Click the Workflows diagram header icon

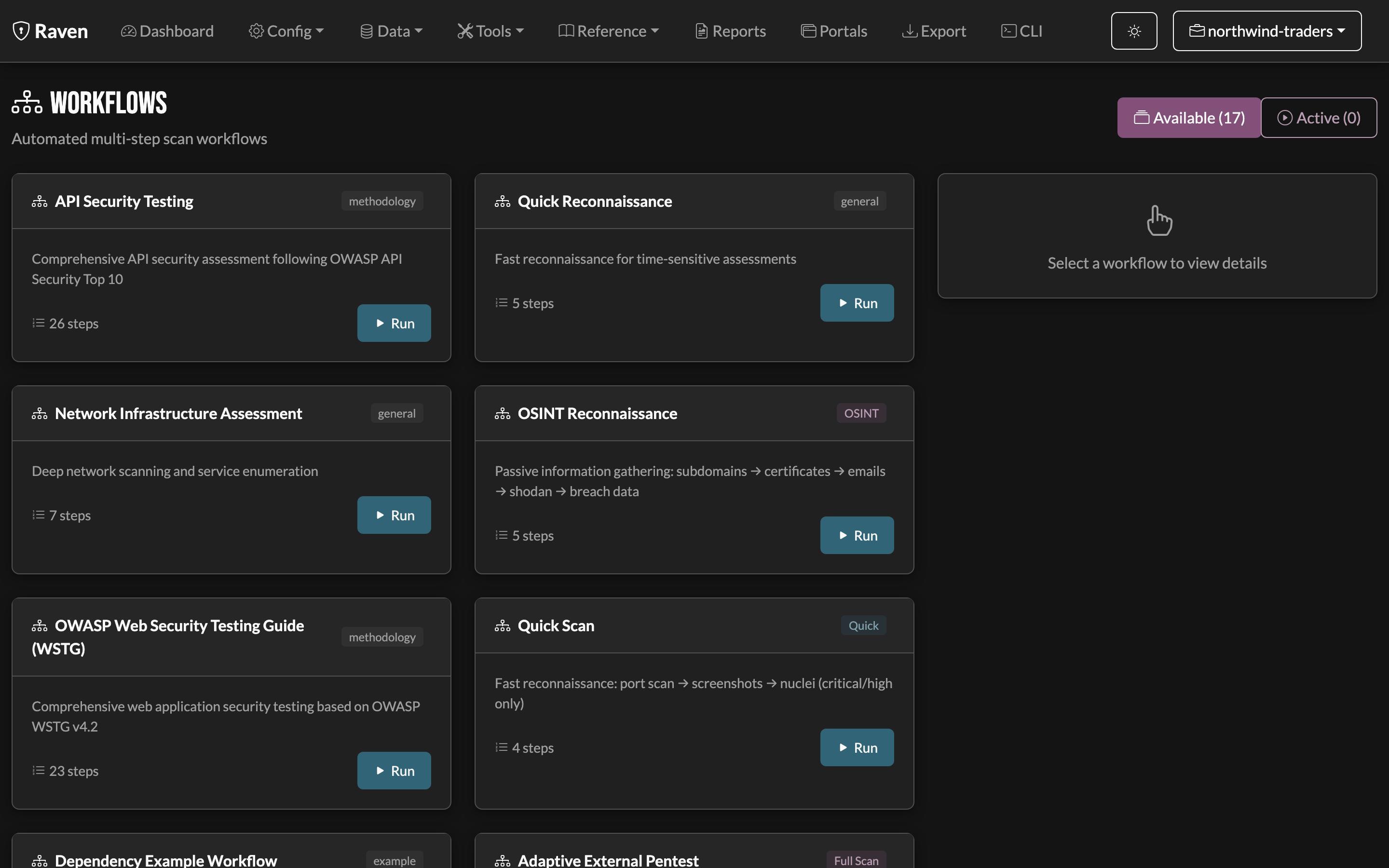27,102
